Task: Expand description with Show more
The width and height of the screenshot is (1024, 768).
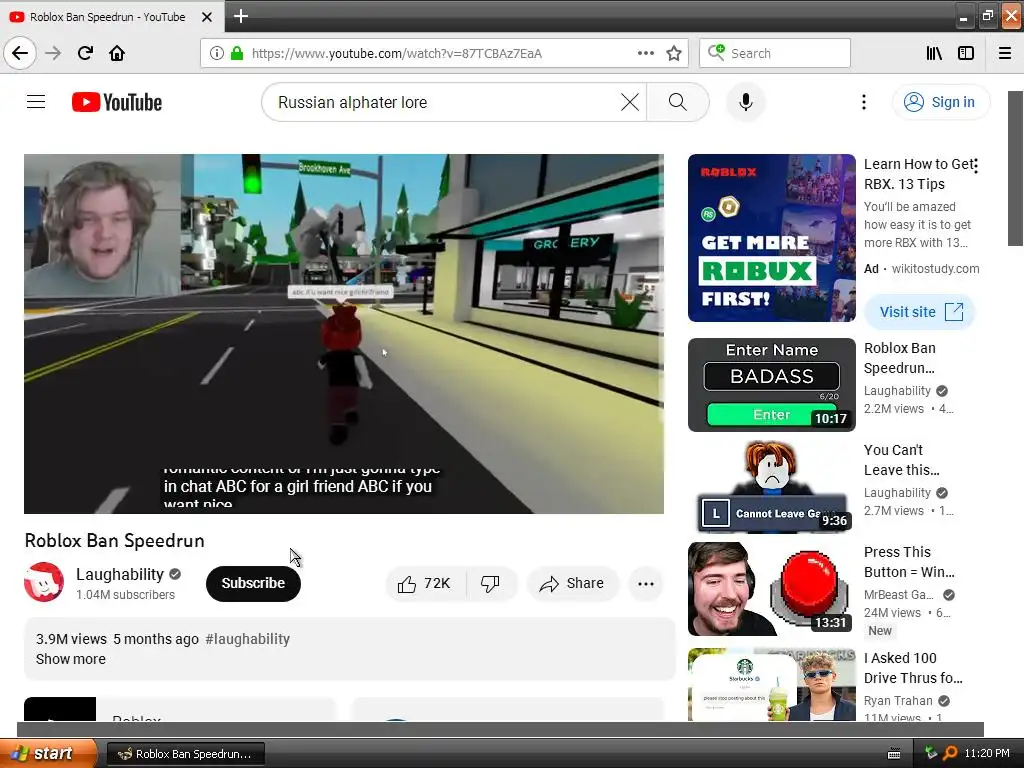Action: tap(71, 659)
